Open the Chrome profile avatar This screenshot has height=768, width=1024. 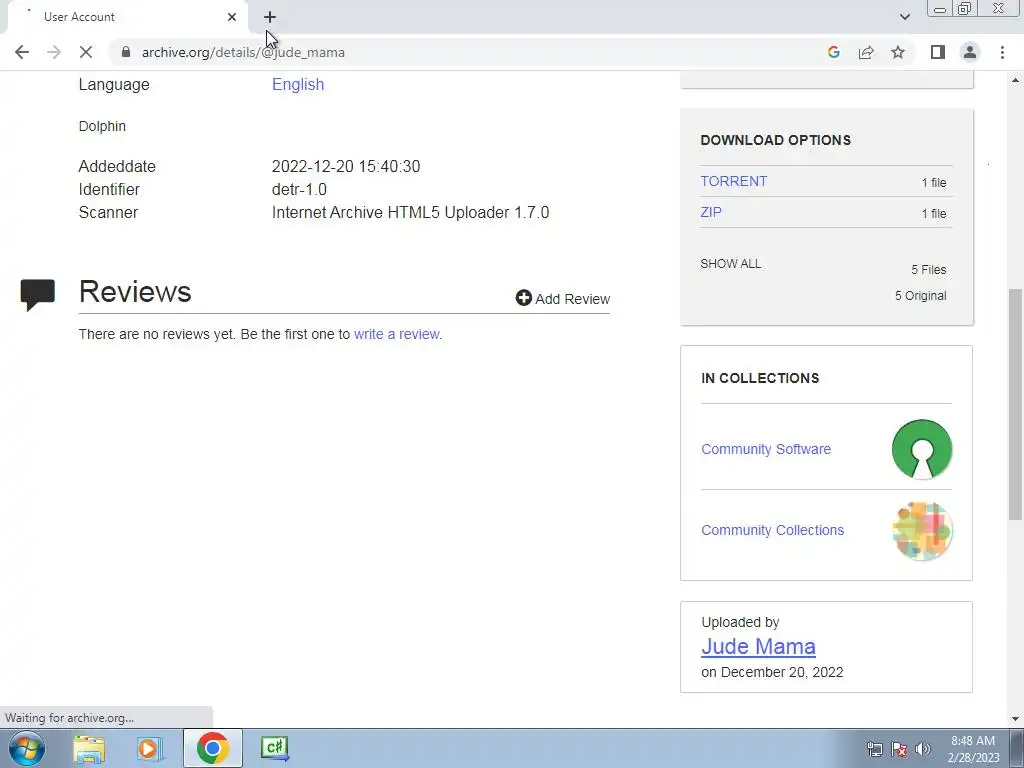pos(970,52)
